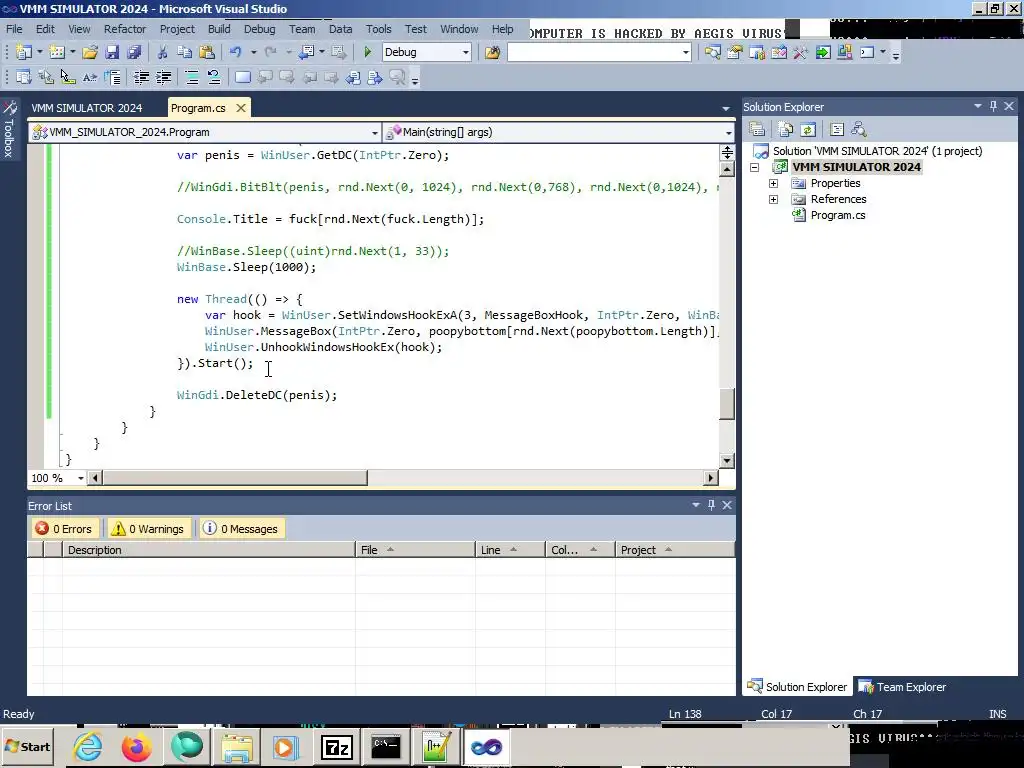Click the Windows Start button

[27, 747]
